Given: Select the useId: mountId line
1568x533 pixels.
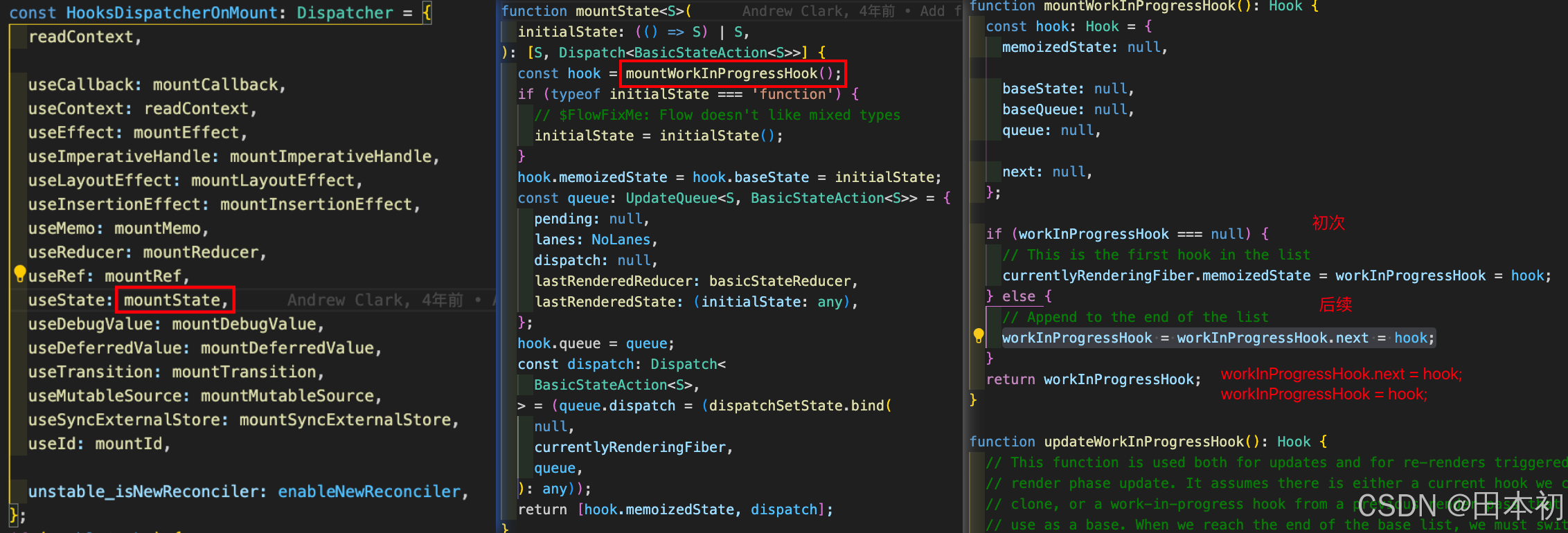Looking at the screenshot, I should pyautogui.click(x=99, y=444).
